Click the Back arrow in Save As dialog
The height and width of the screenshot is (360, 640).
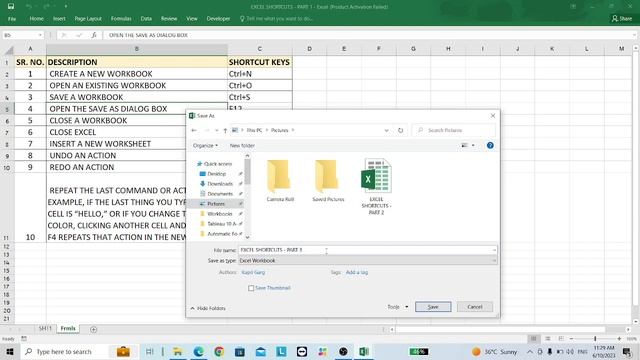(x=194, y=130)
